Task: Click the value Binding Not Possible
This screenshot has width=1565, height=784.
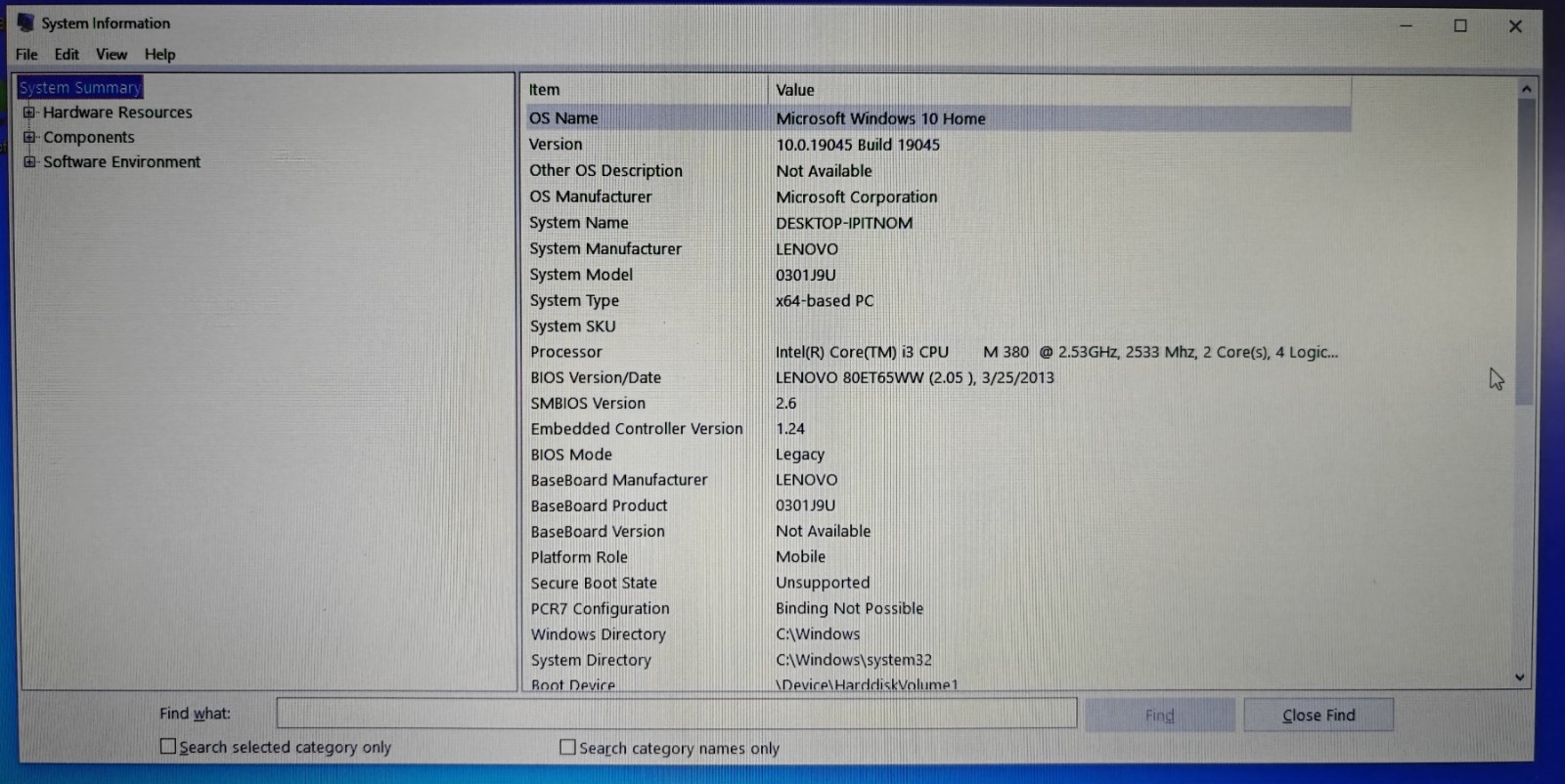Action: 849,608
